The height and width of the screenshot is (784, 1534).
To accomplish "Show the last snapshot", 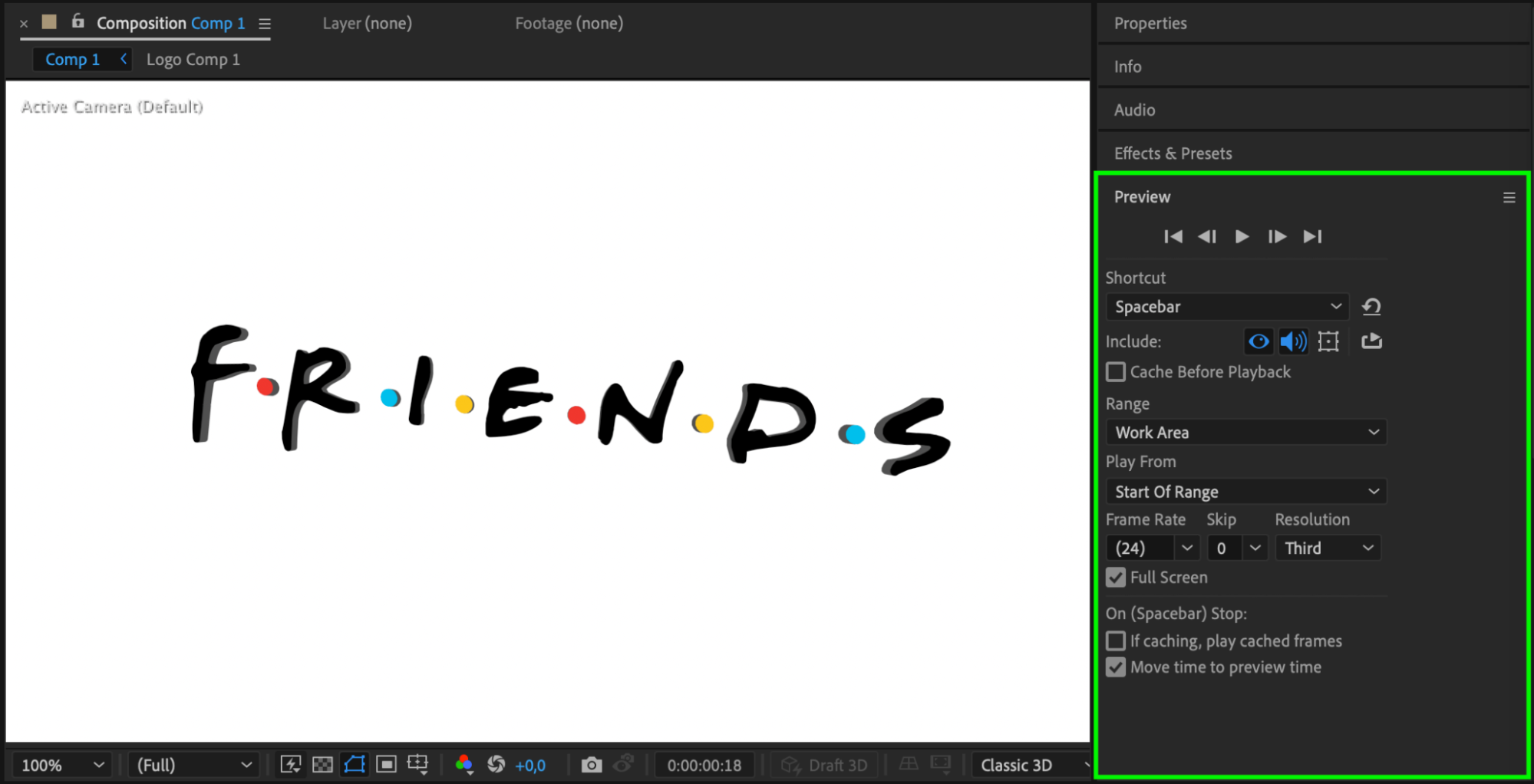I will click(x=624, y=763).
